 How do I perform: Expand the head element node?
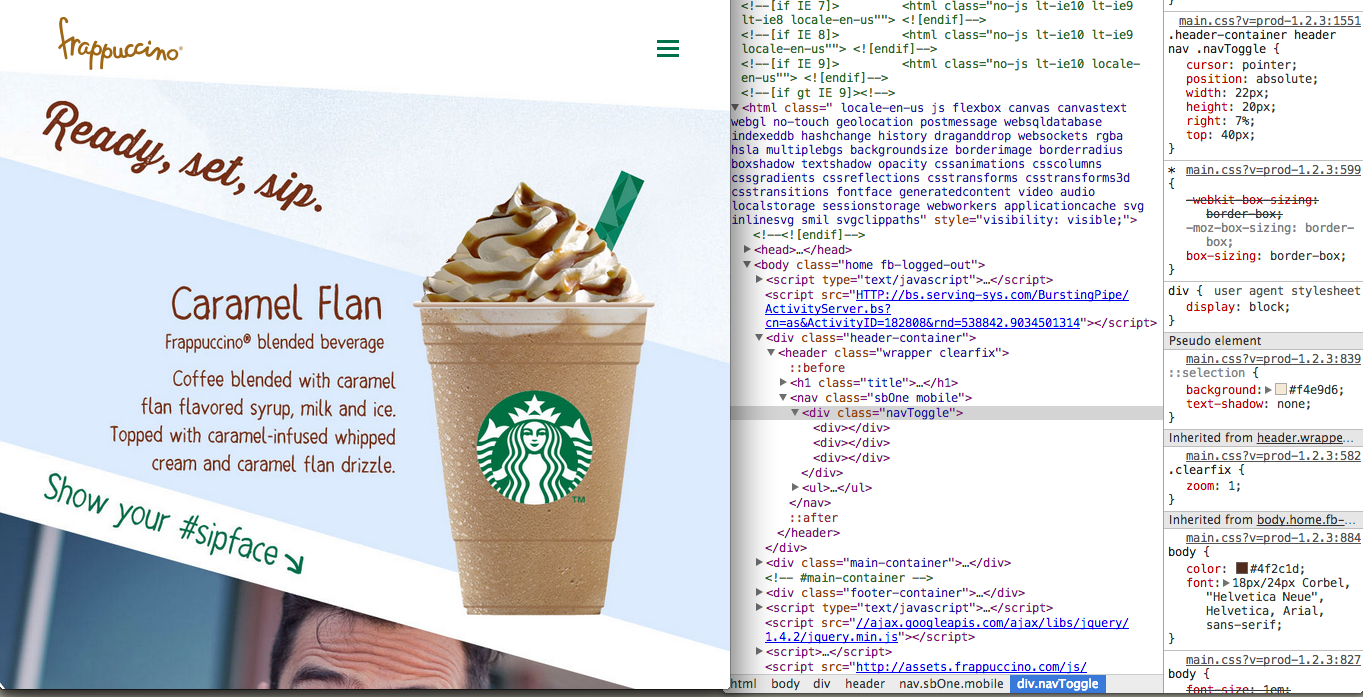pyautogui.click(x=748, y=250)
